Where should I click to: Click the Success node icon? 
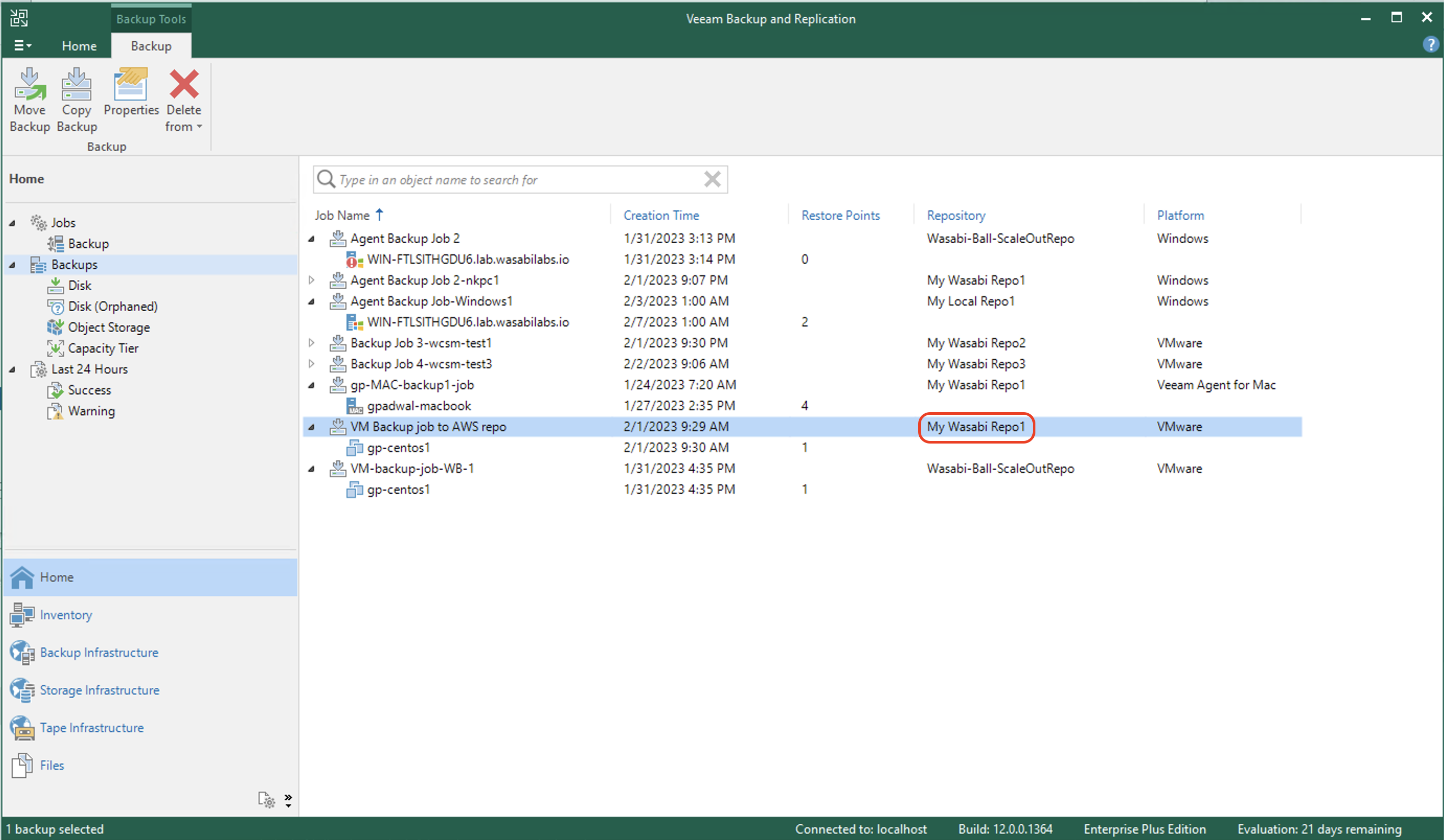(55, 390)
